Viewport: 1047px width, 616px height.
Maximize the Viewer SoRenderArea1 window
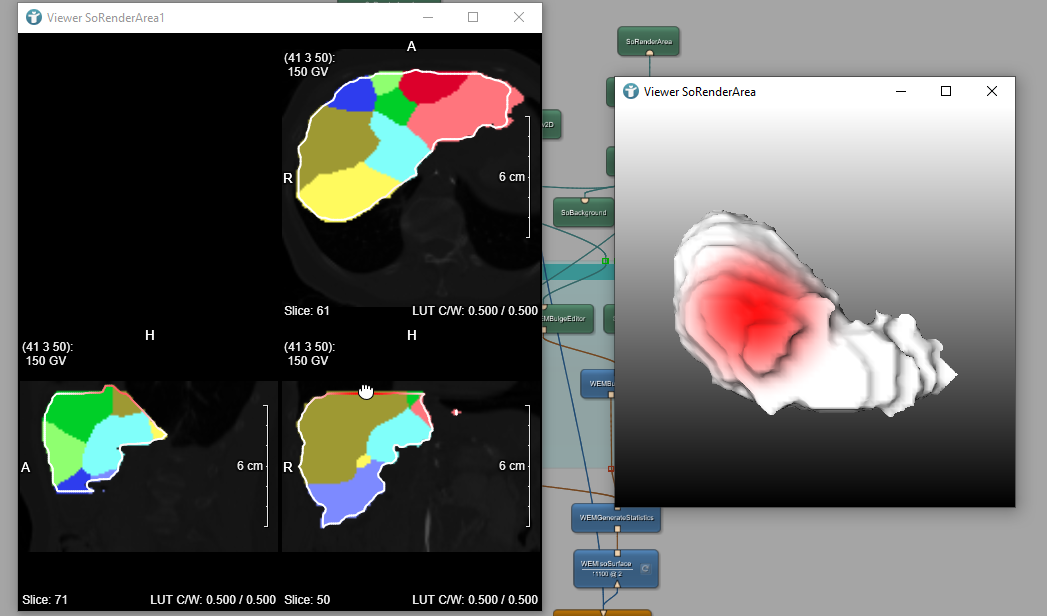(x=473, y=17)
